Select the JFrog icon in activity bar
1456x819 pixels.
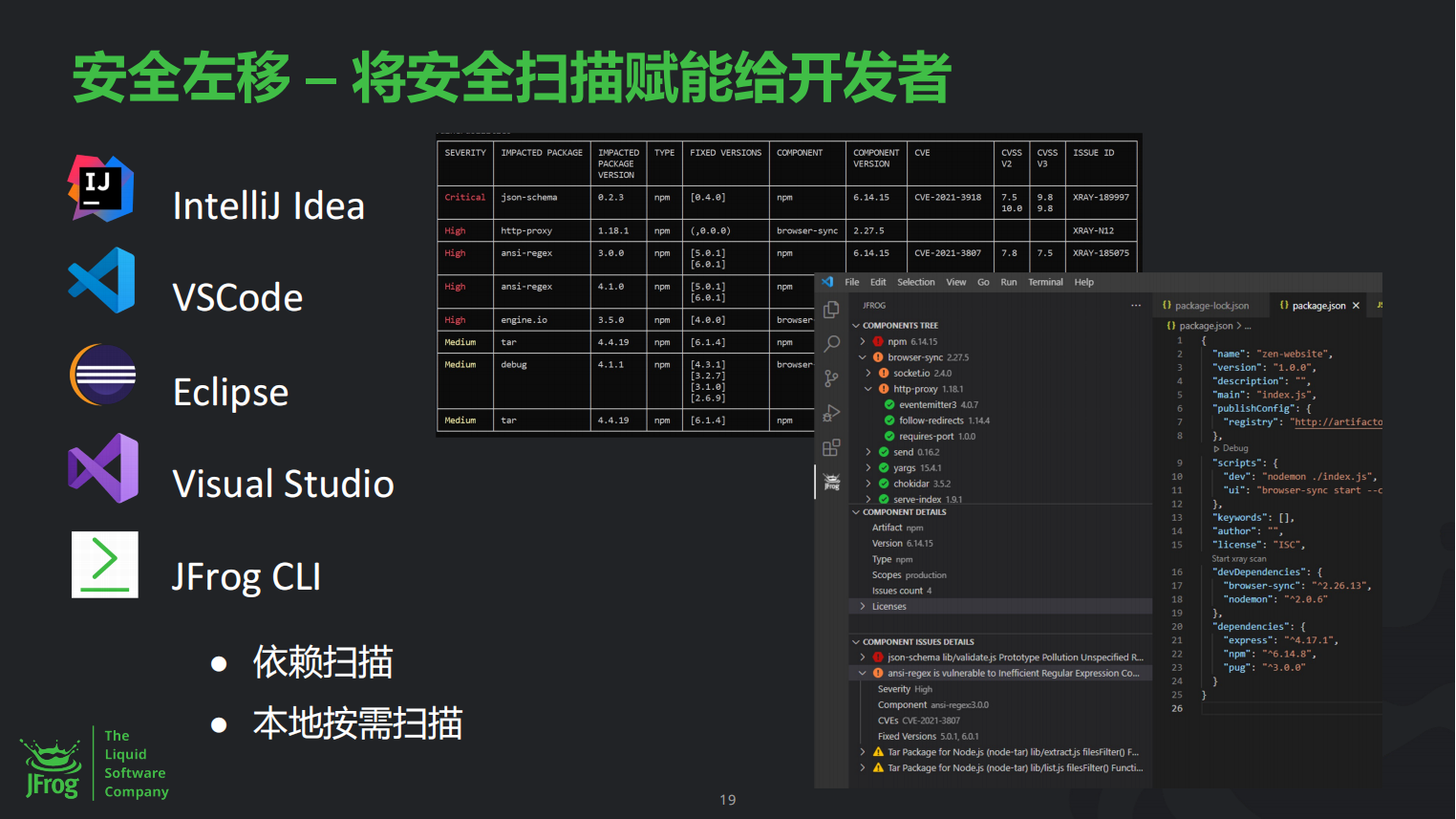pyautogui.click(x=831, y=482)
